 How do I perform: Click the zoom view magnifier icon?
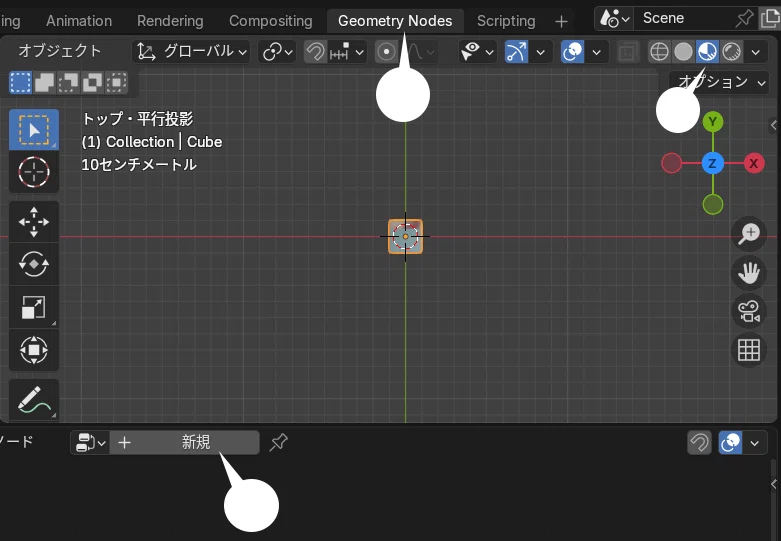pyautogui.click(x=749, y=234)
